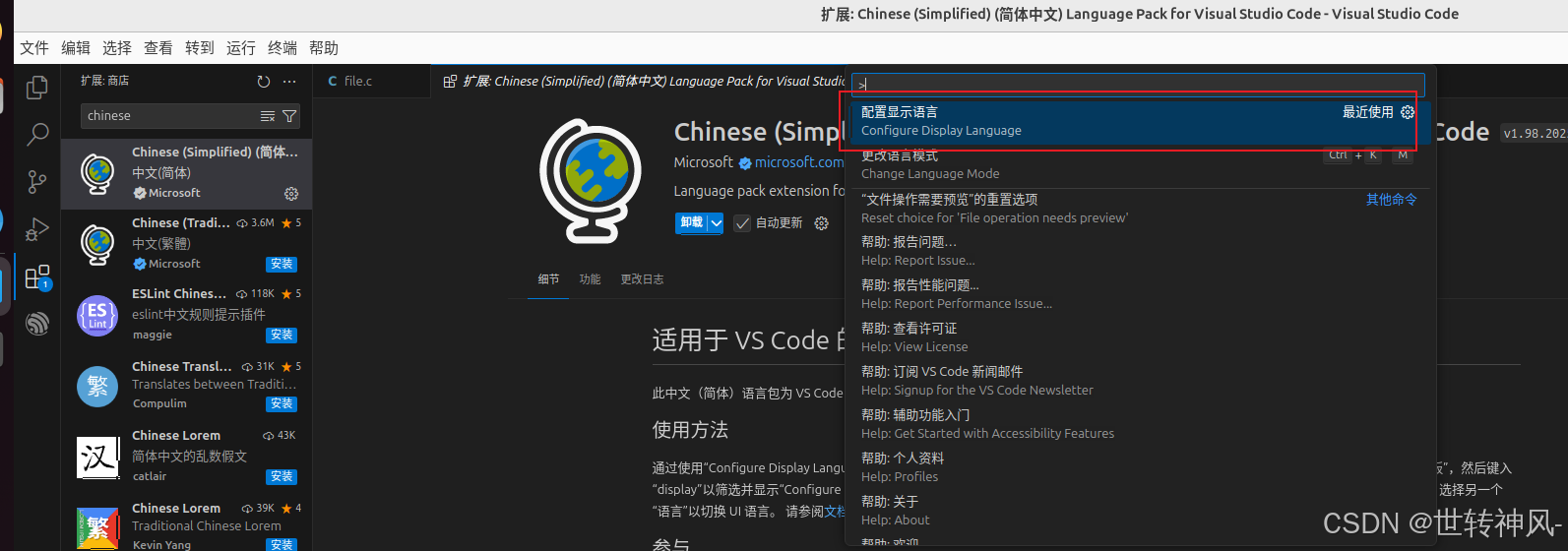Clear the extensions search results

pos(267,116)
